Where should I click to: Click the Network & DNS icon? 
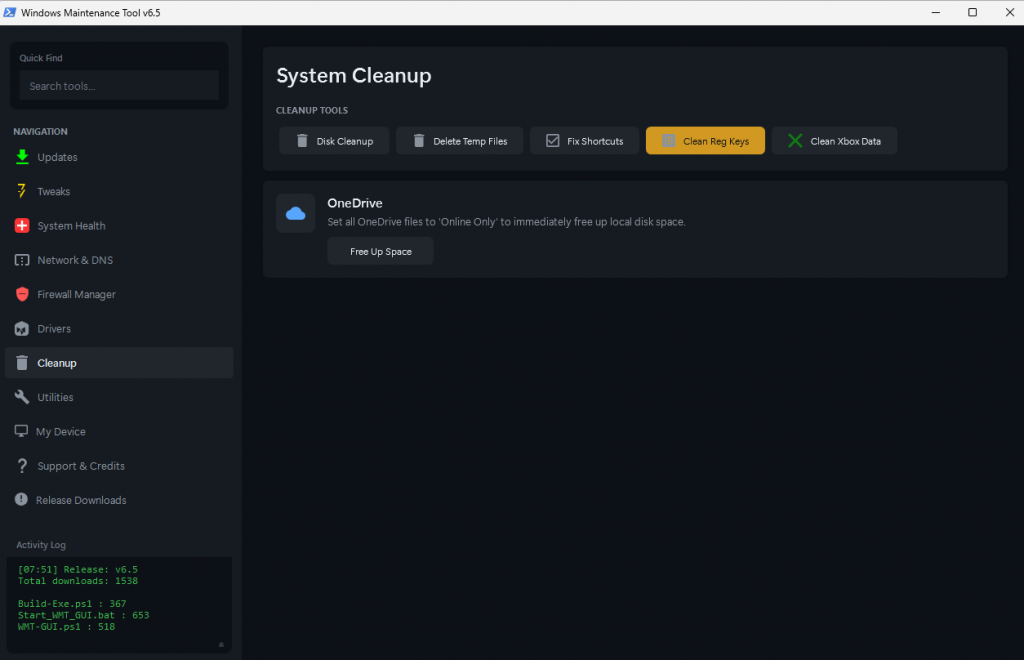tap(22, 260)
